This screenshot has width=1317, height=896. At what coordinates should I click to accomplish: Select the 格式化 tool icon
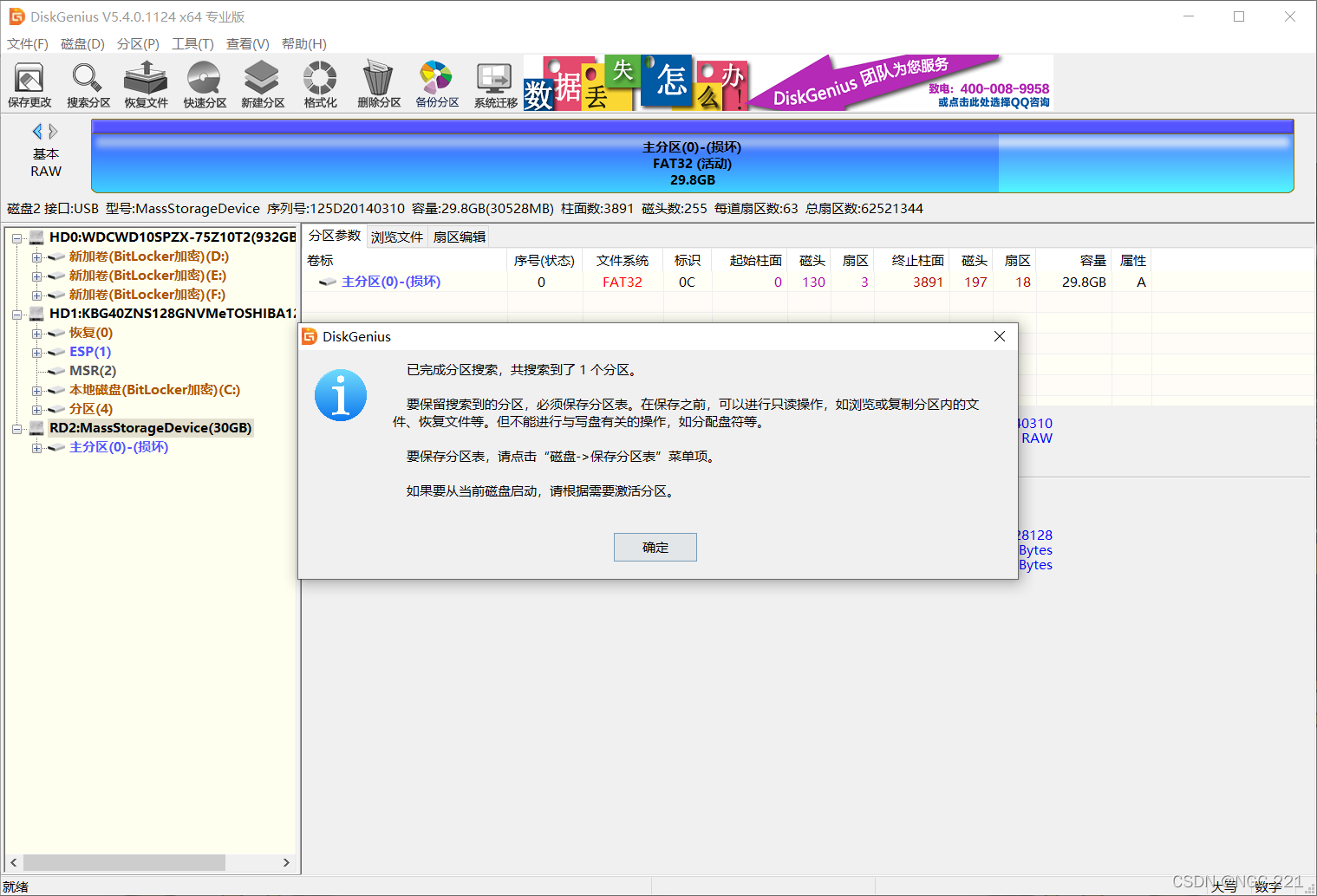click(320, 85)
